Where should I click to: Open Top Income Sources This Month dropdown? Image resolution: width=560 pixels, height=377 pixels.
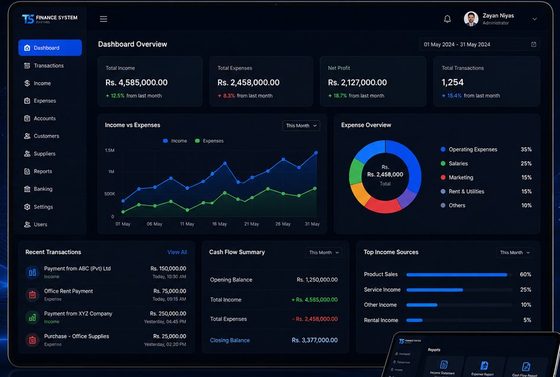tap(515, 252)
